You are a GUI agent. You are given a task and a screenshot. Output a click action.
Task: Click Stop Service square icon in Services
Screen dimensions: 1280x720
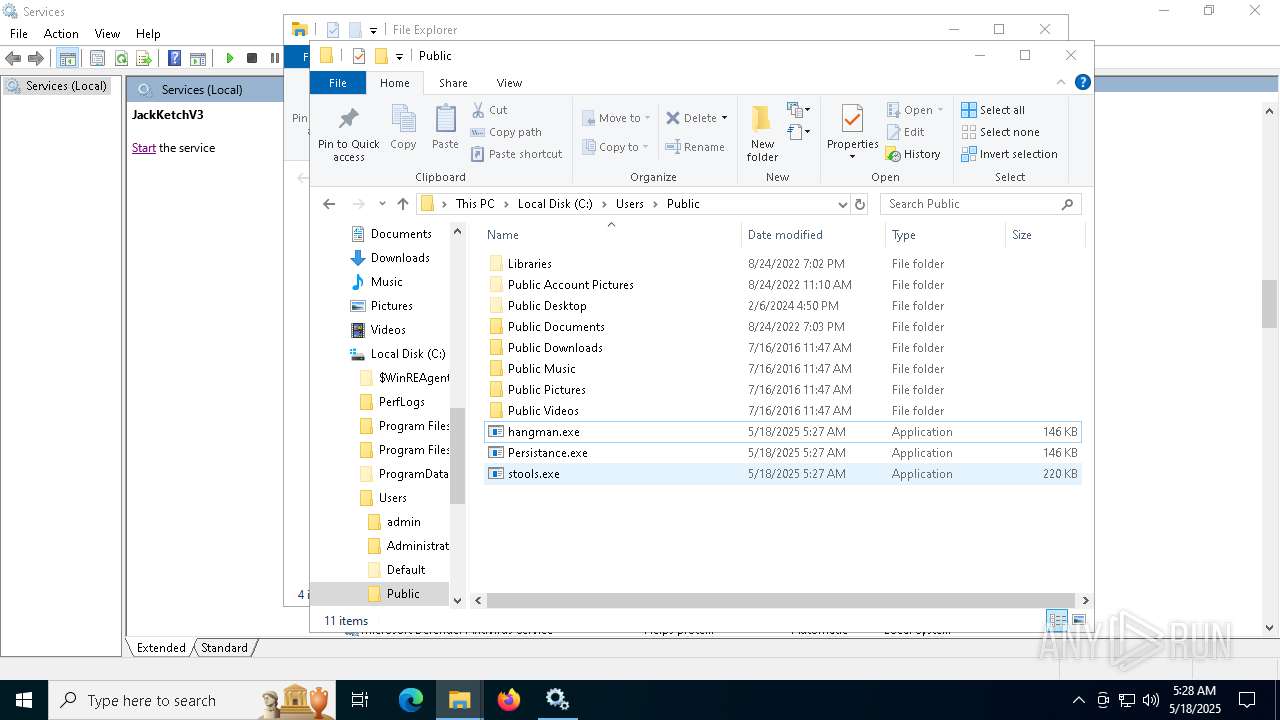pyautogui.click(x=252, y=59)
